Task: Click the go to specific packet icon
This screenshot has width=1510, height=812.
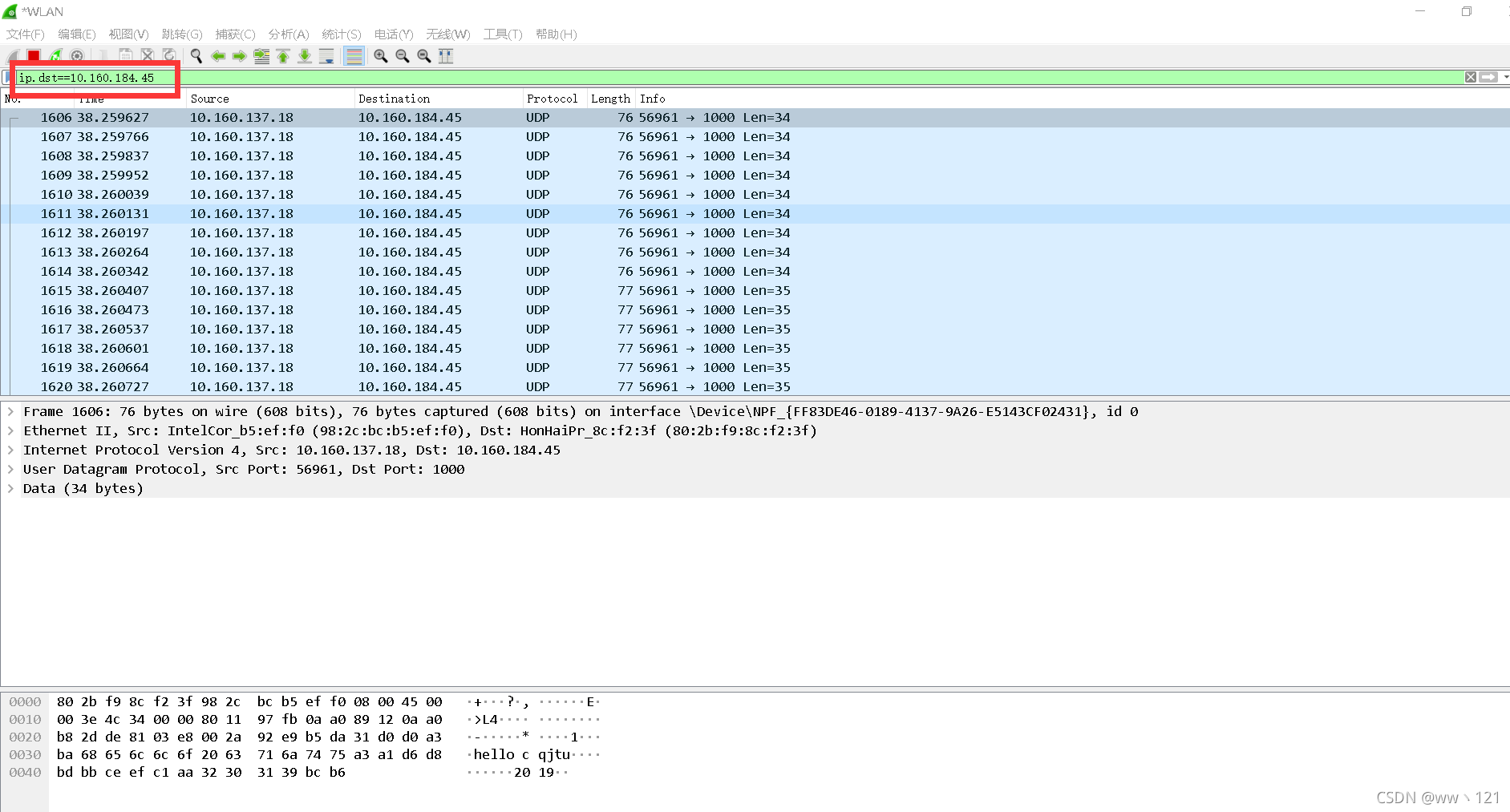Action: click(x=261, y=55)
